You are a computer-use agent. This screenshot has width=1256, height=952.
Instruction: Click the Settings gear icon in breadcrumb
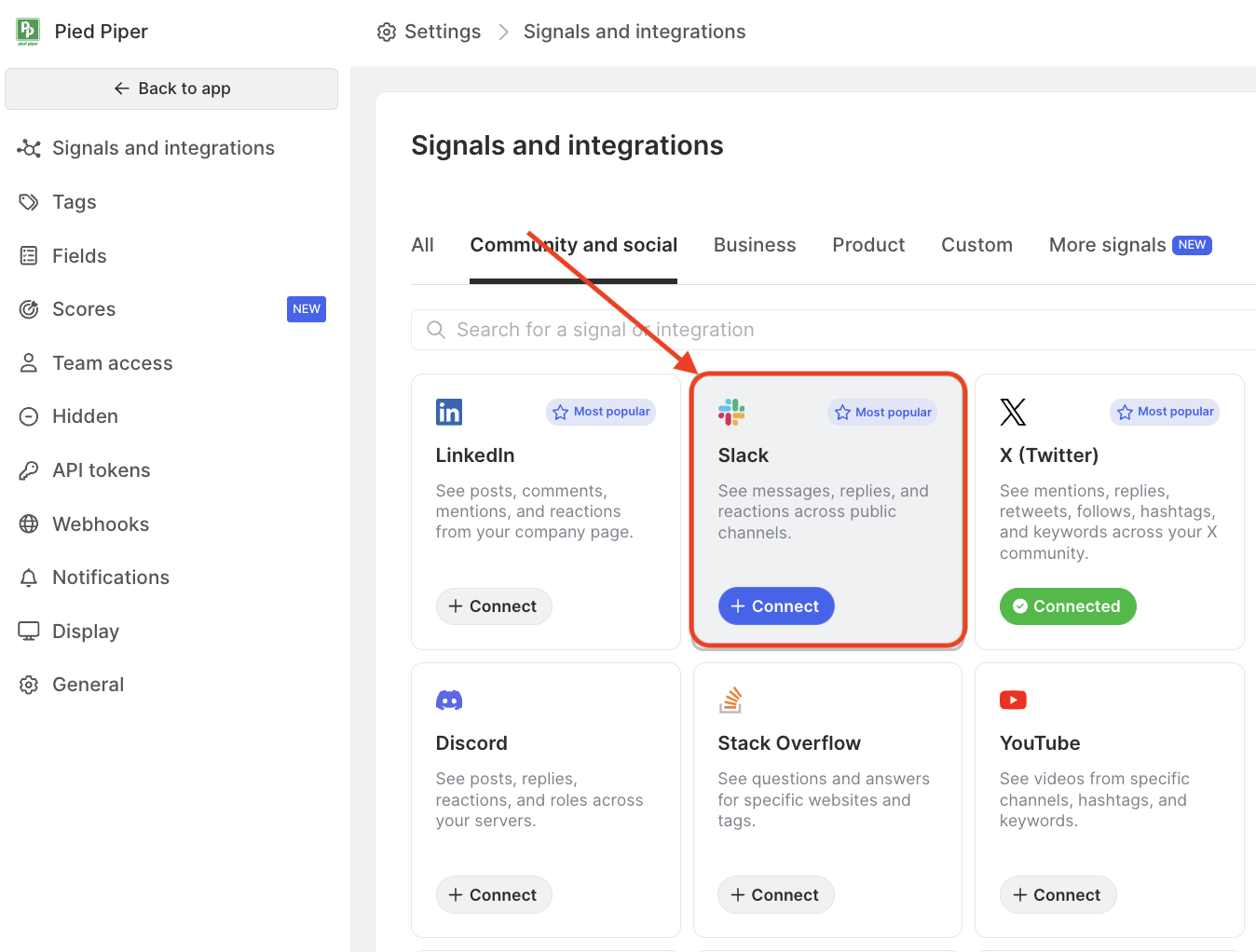coord(387,33)
